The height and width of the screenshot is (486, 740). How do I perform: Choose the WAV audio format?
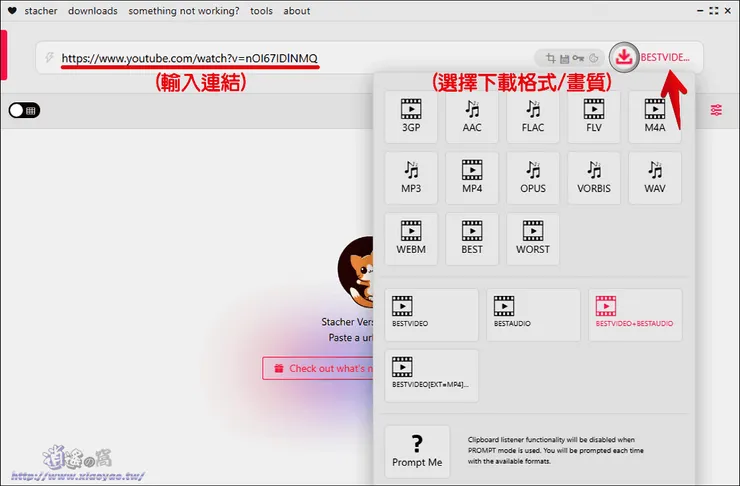(x=655, y=178)
